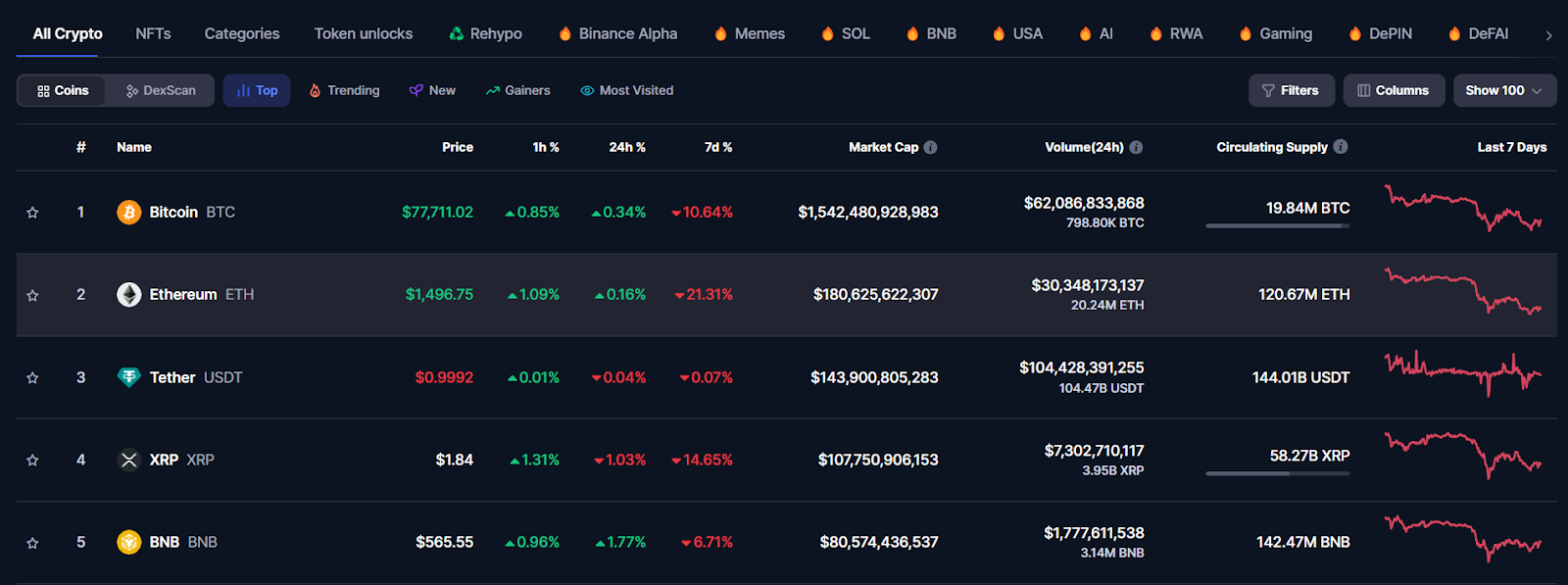Click the Last 7 Days header
The image size is (1568, 585).
tap(1512, 147)
